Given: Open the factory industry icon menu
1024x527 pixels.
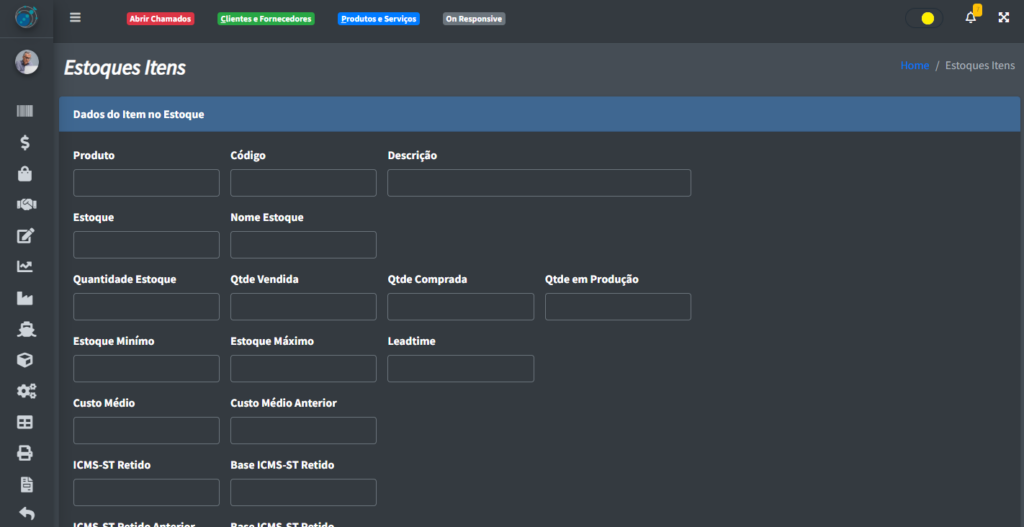Looking at the screenshot, I should pos(26,298).
